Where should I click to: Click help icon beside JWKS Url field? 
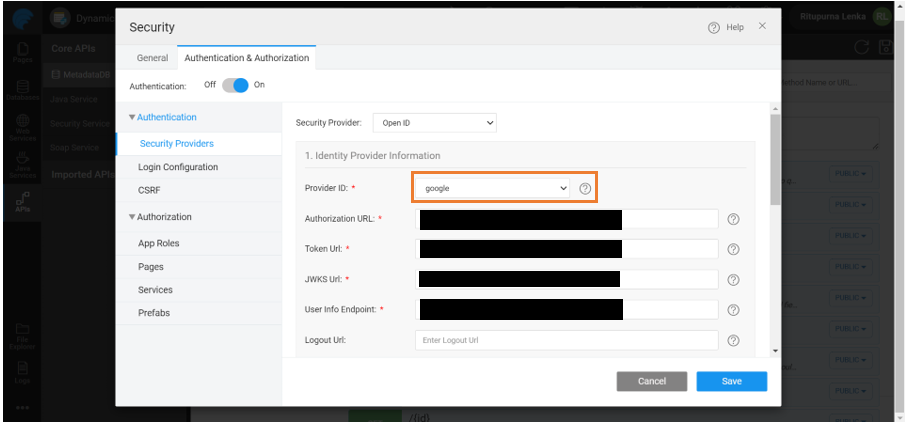coord(733,280)
